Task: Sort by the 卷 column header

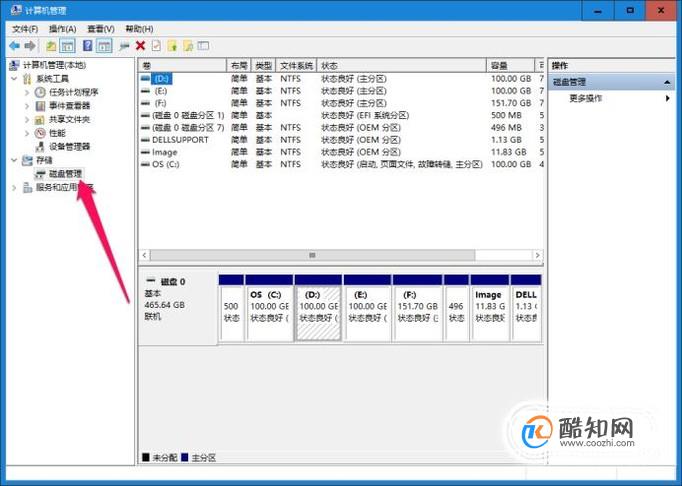Action: [183, 66]
